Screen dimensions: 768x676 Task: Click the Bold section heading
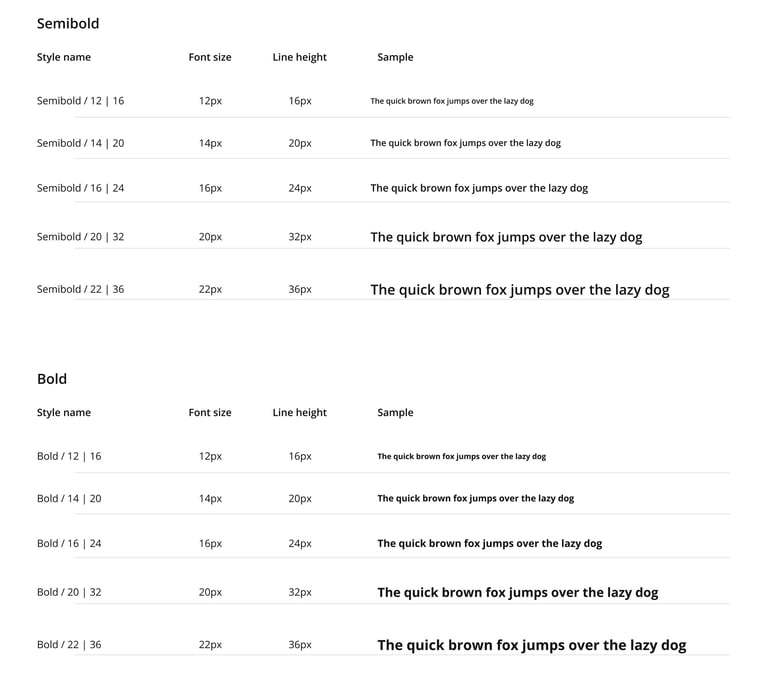tap(52, 379)
